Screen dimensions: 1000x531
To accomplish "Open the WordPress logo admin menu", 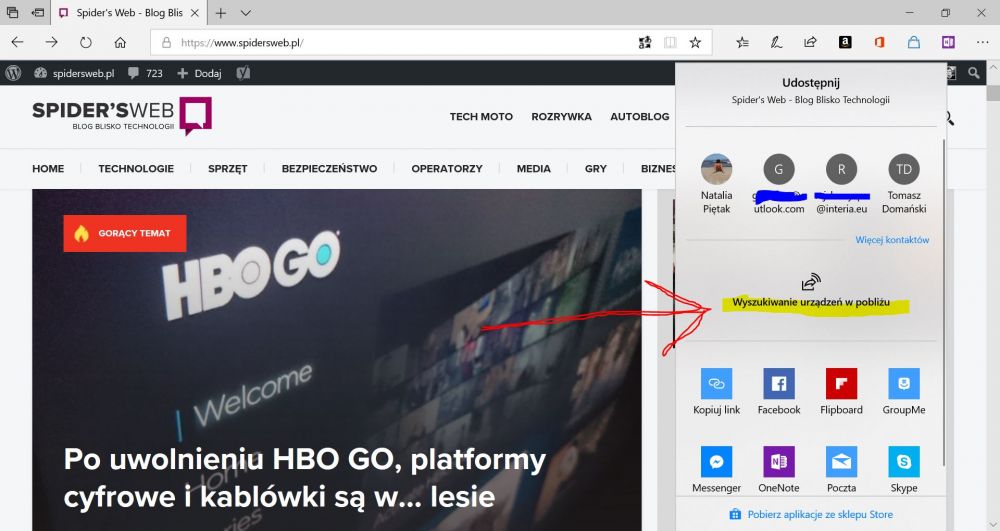I will [13, 73].
